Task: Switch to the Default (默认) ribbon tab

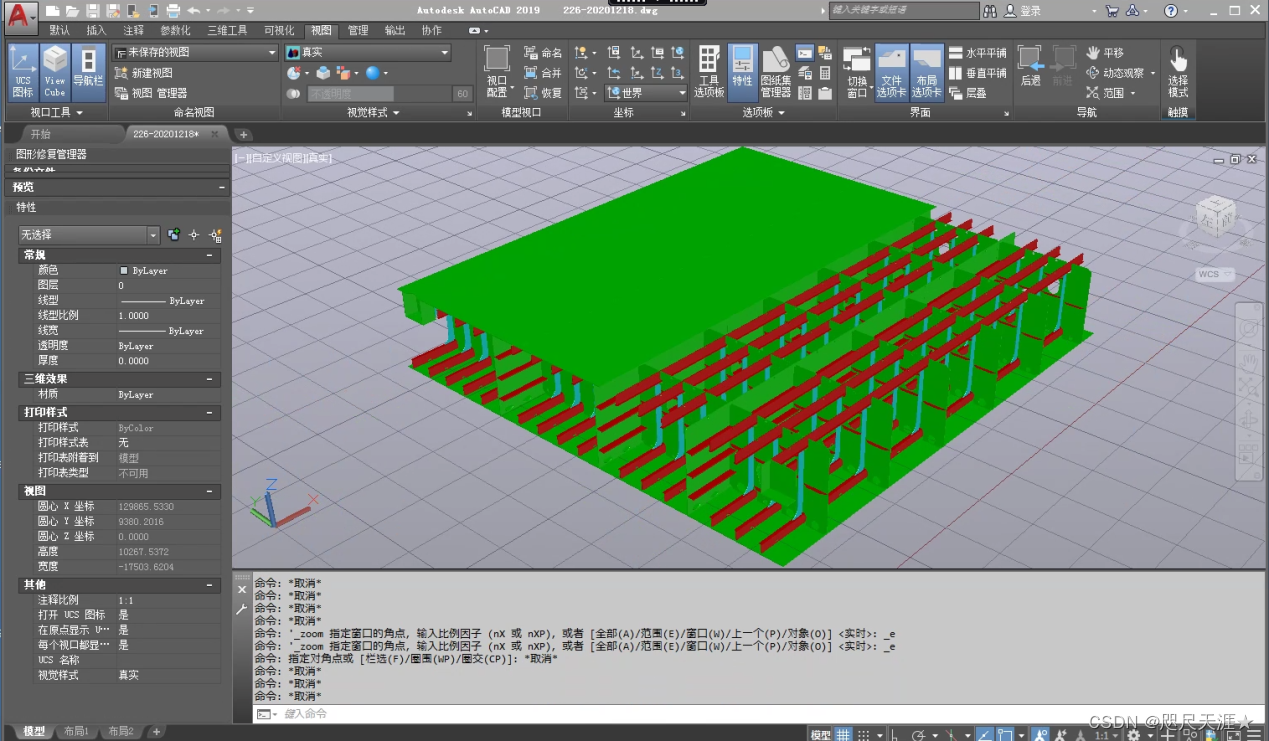Action: click(x=60, y=30)
